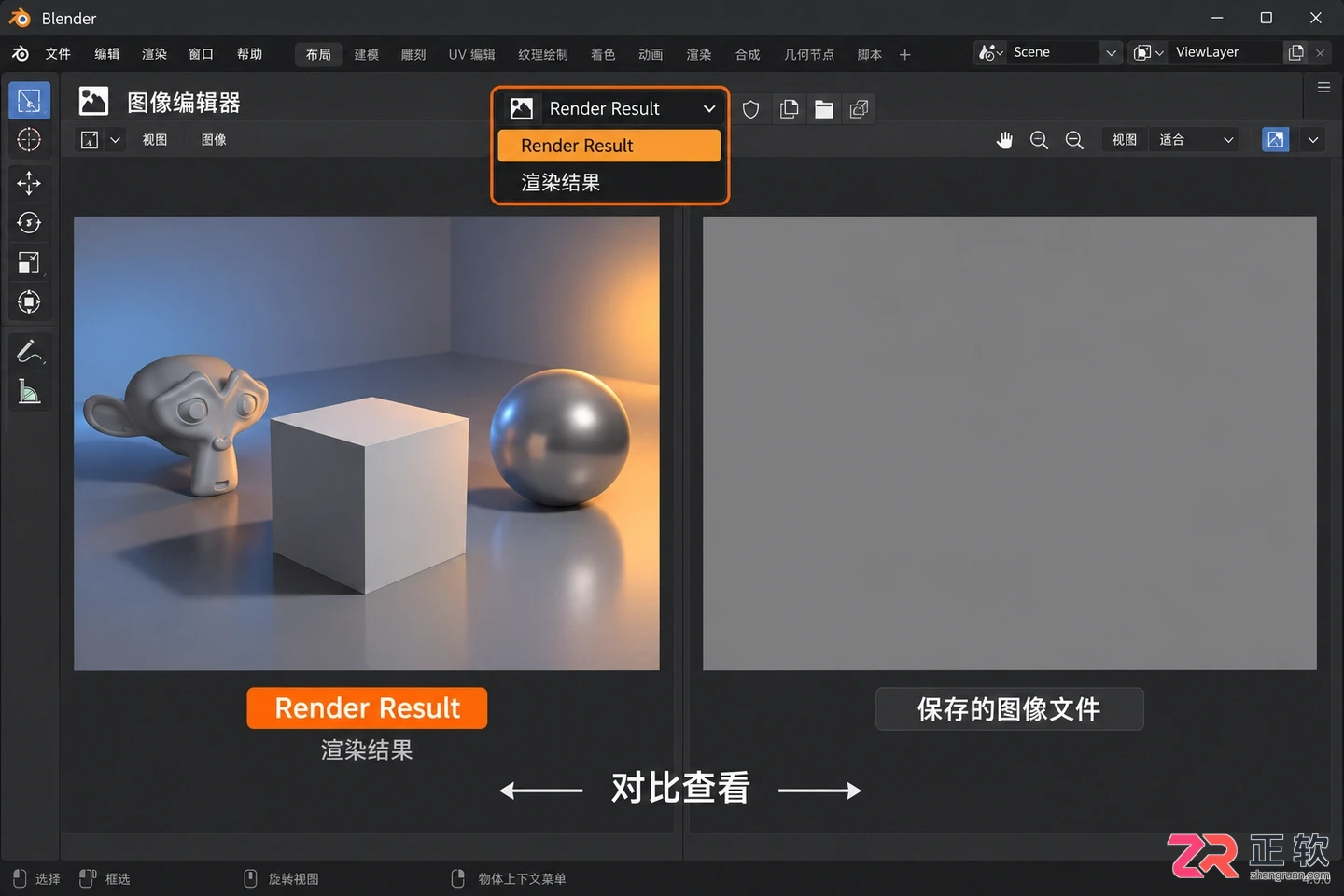Click the rendered monkey scene image

(x=367, y=443)
